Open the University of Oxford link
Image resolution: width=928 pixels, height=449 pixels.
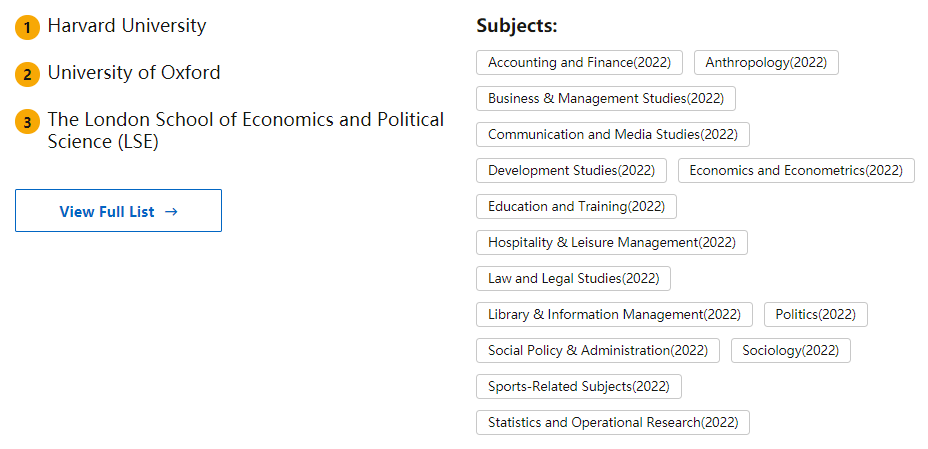click(x=134, y=73)
